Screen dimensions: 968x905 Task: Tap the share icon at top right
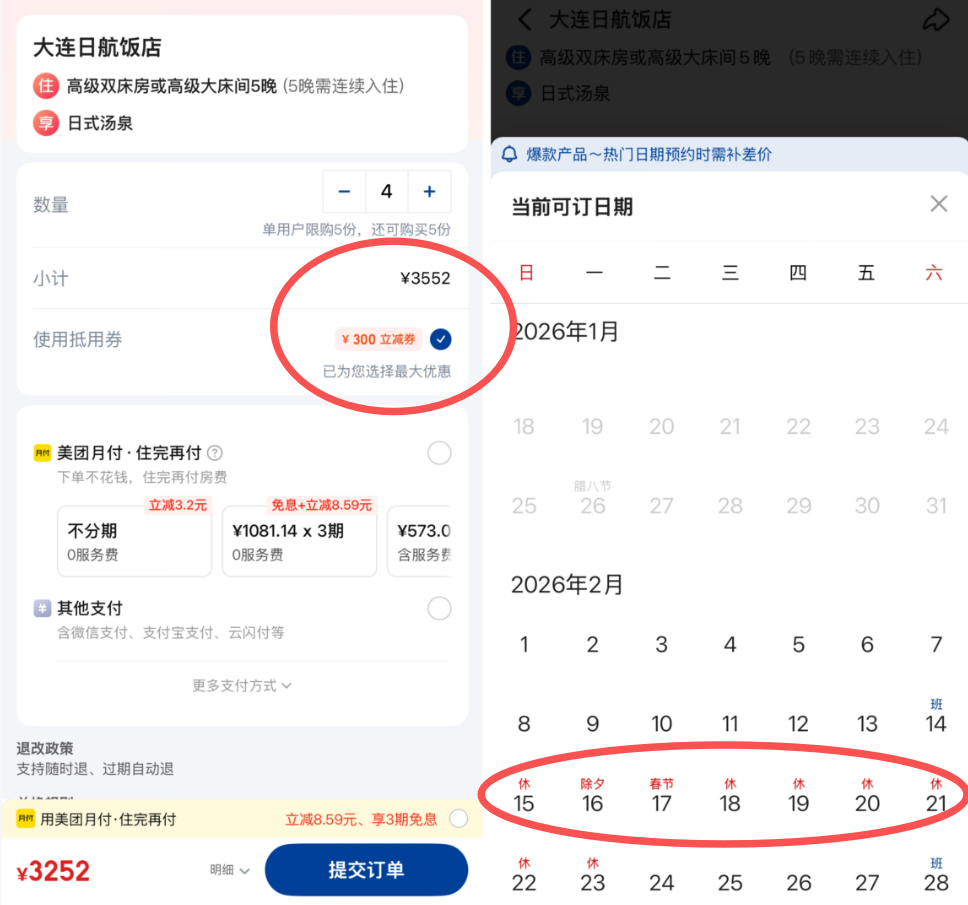pos(937,18)
